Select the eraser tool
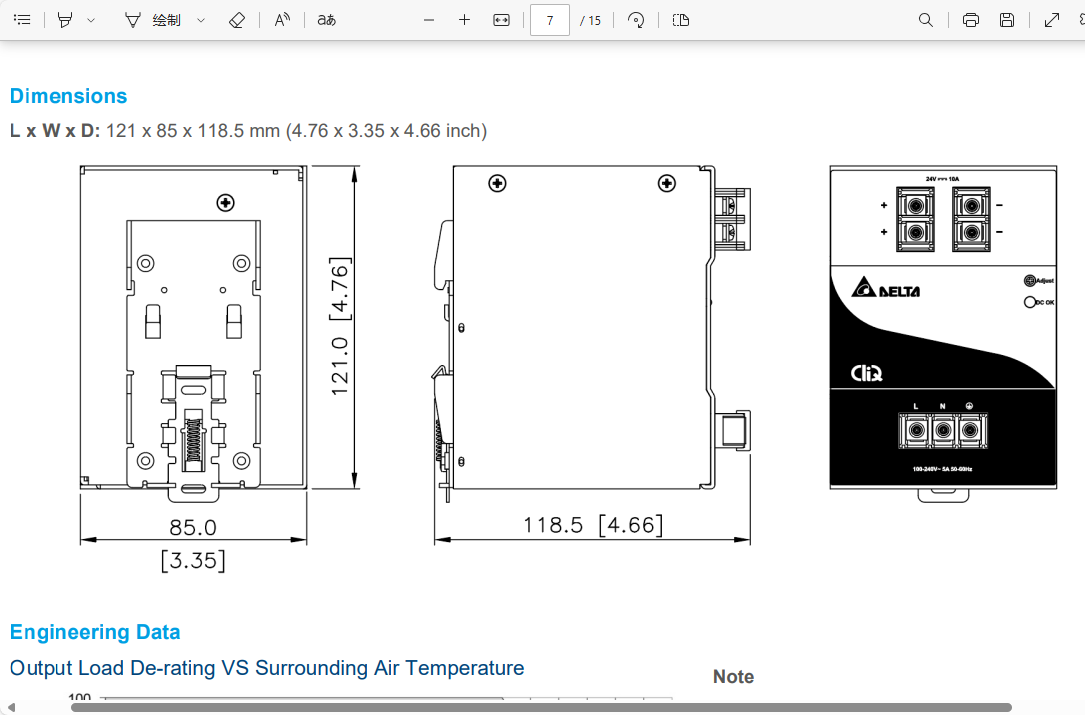 click(236, 20)
